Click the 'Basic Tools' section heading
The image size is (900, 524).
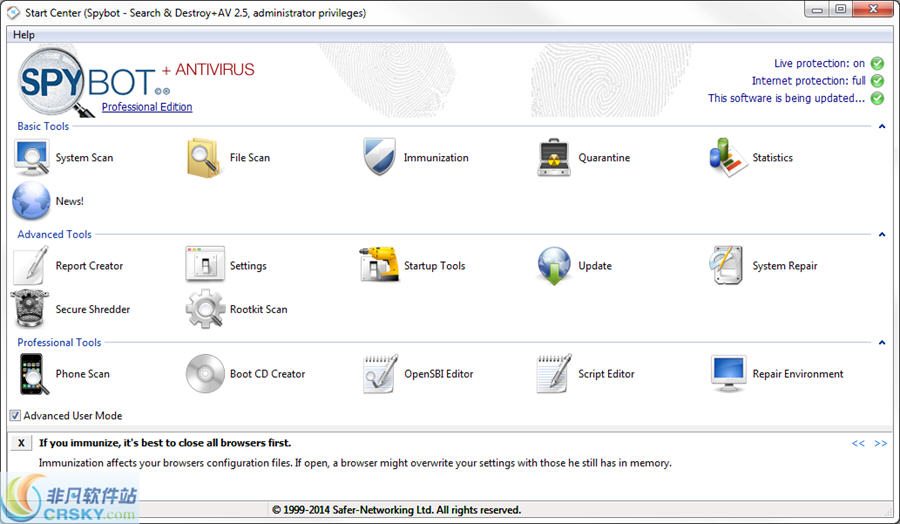pos(43,126)
